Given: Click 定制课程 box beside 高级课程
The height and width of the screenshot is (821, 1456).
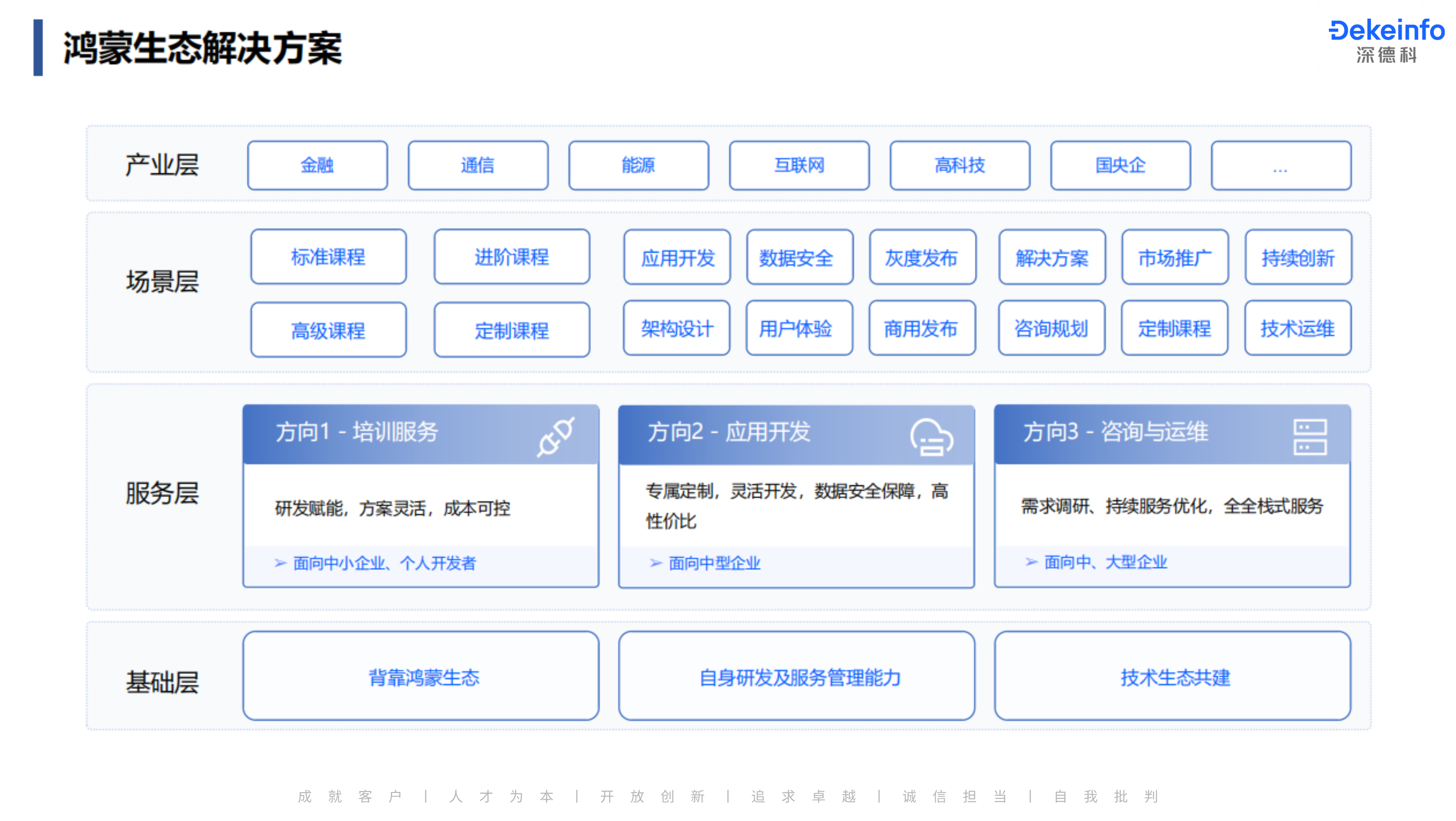Looking at the screenshot, I should 512,330.
